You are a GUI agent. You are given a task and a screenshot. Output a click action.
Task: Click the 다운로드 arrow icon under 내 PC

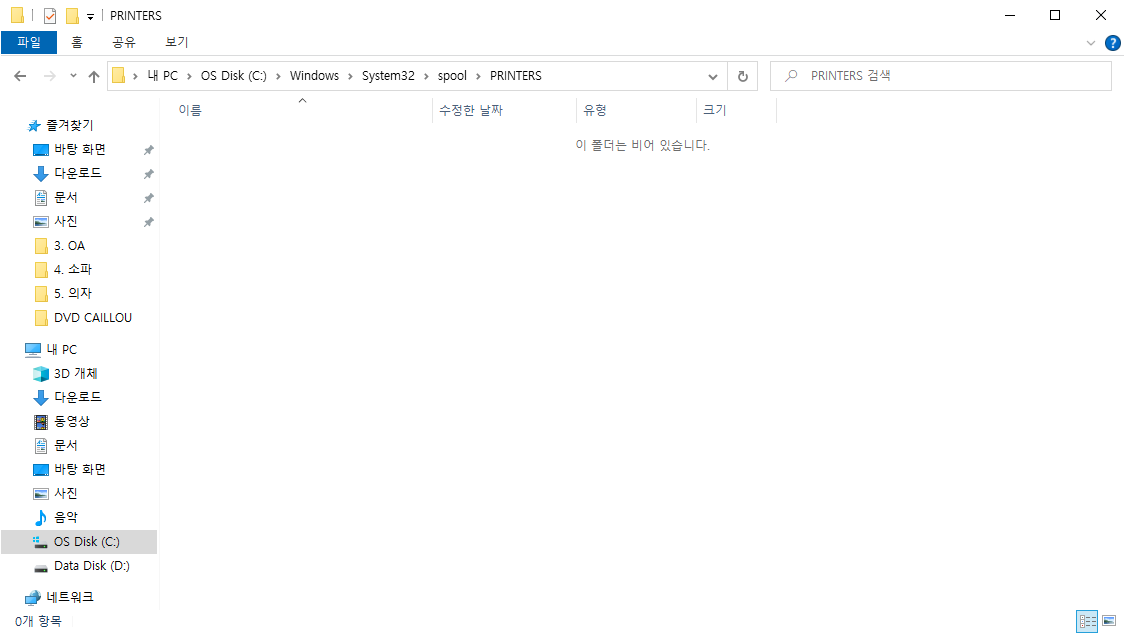(x=41, y=398)
